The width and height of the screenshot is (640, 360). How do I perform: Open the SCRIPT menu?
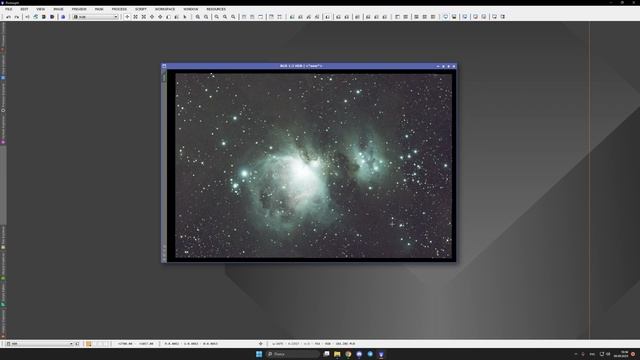(x=141, y=9)
